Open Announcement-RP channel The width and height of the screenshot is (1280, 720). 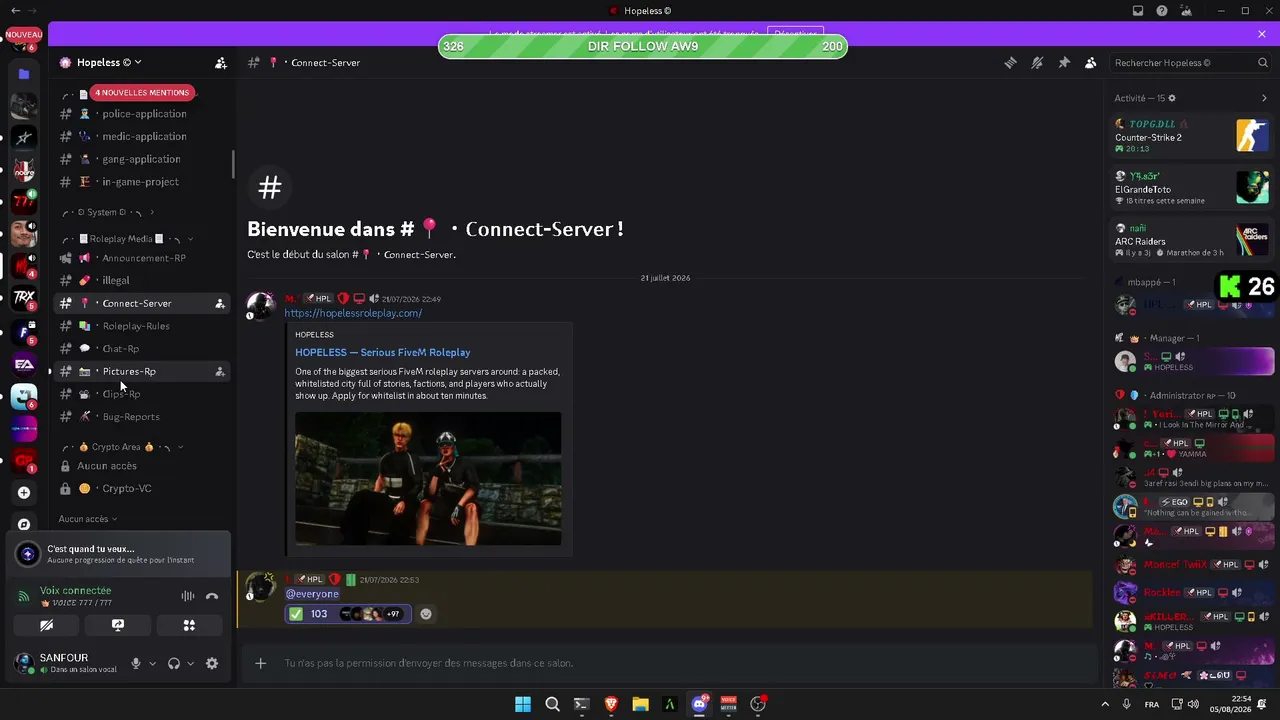tap(142, 258)
